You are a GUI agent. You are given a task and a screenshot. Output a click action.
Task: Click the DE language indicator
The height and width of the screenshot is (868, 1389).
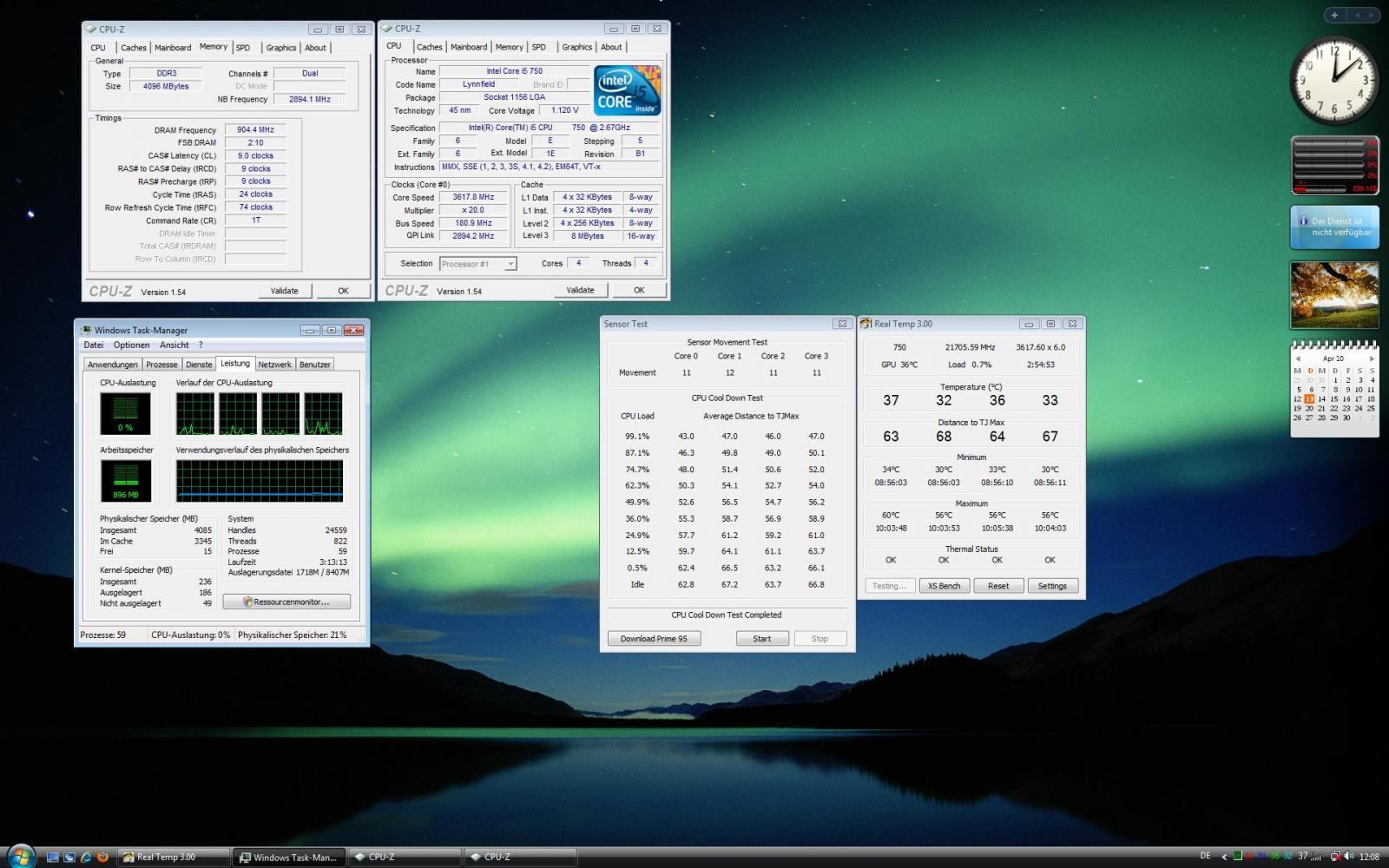click(x=1205, y=855)
